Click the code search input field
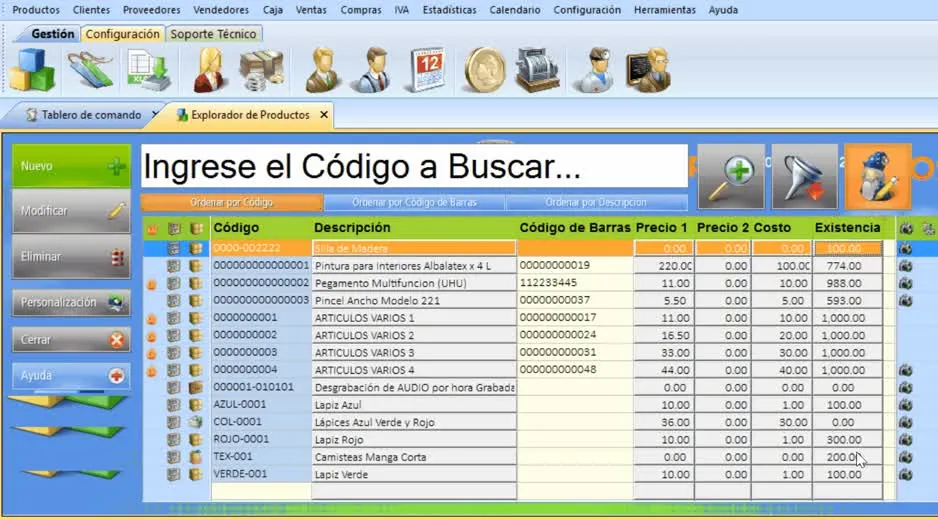 point(414,166)
